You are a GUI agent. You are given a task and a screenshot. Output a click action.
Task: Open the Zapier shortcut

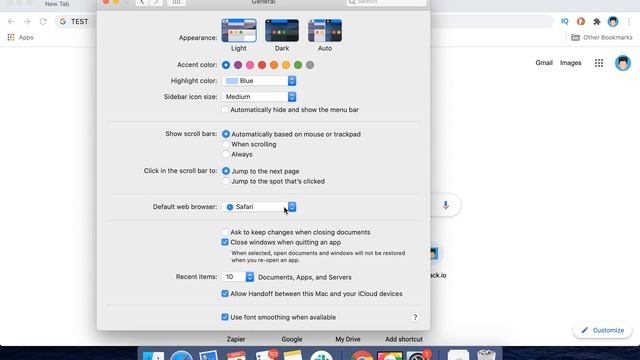236,339
